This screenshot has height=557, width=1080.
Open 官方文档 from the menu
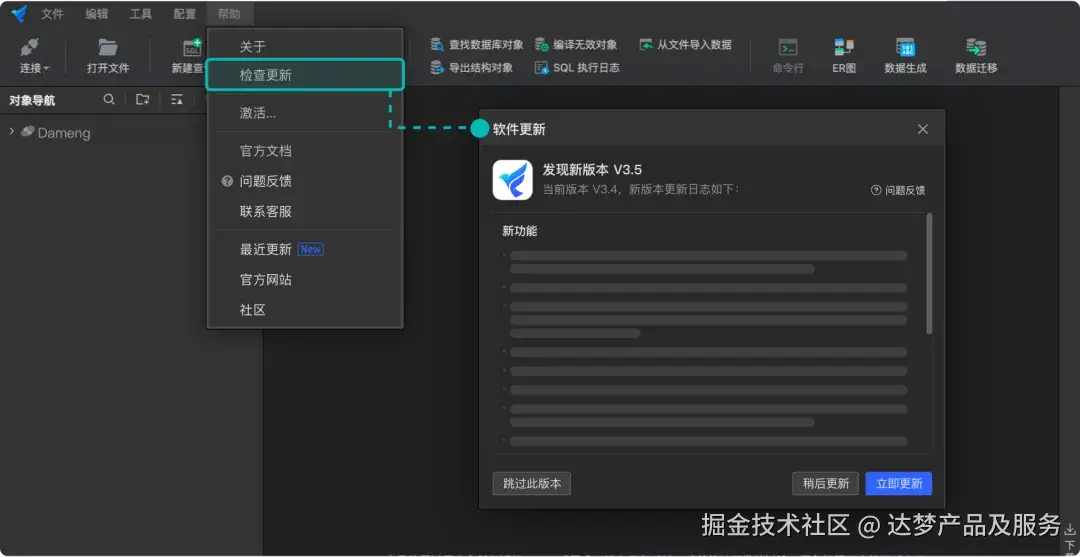(x=305, y=151)
